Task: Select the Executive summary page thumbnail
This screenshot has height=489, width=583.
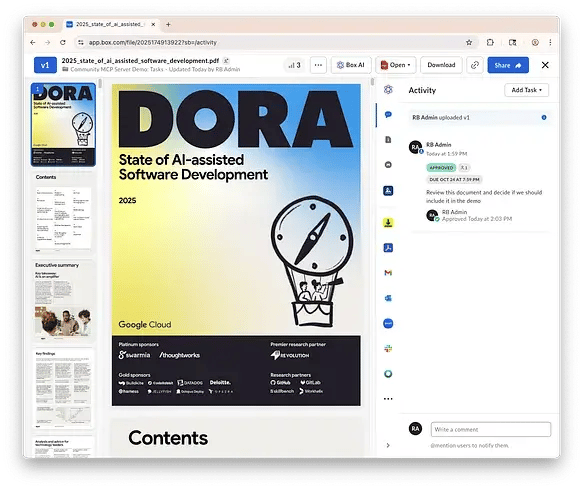Action: [63, 300]
